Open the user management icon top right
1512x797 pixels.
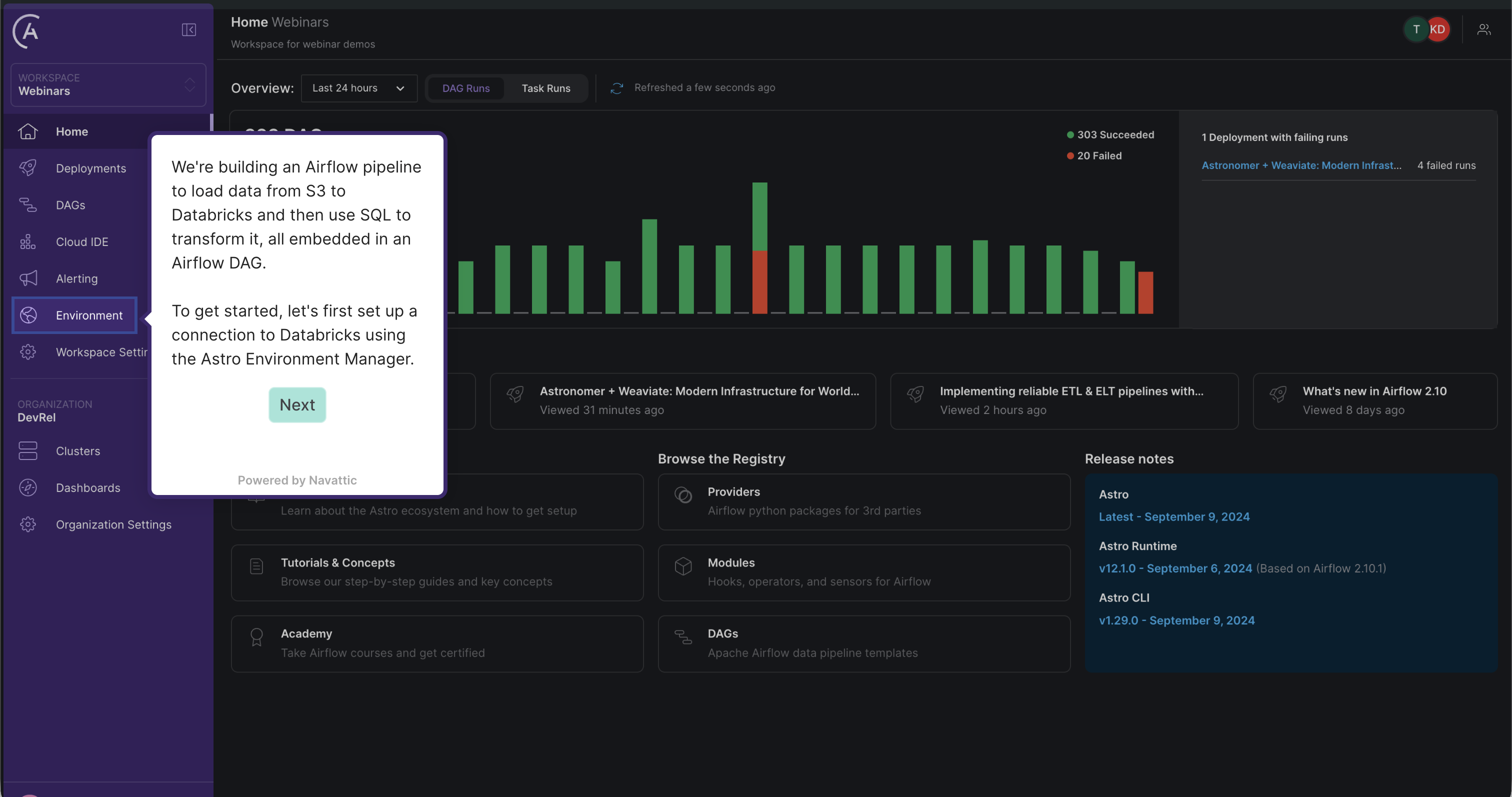[x=1484, y=29]
